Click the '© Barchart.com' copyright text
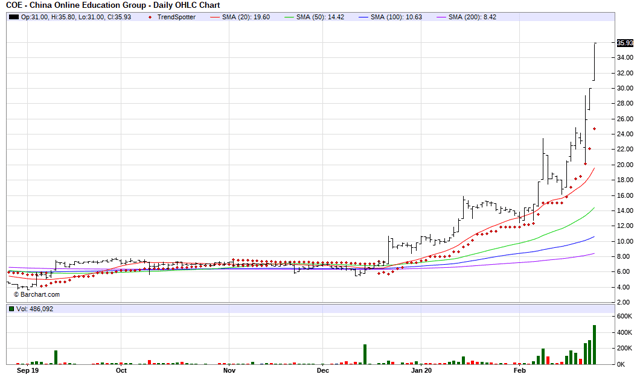Screen dimensions: 640x389 coord(37,294)
